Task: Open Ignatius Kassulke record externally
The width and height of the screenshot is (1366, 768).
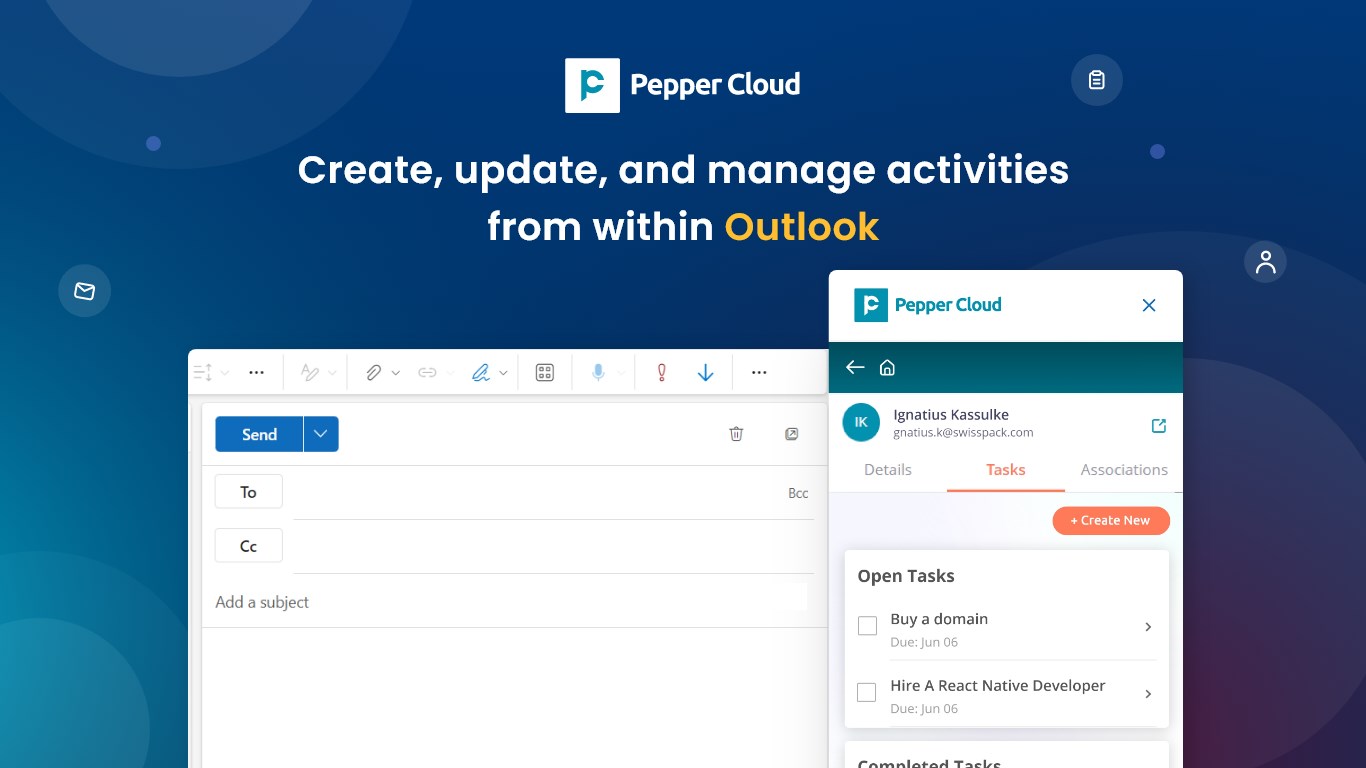Action: click(1159, 426)
